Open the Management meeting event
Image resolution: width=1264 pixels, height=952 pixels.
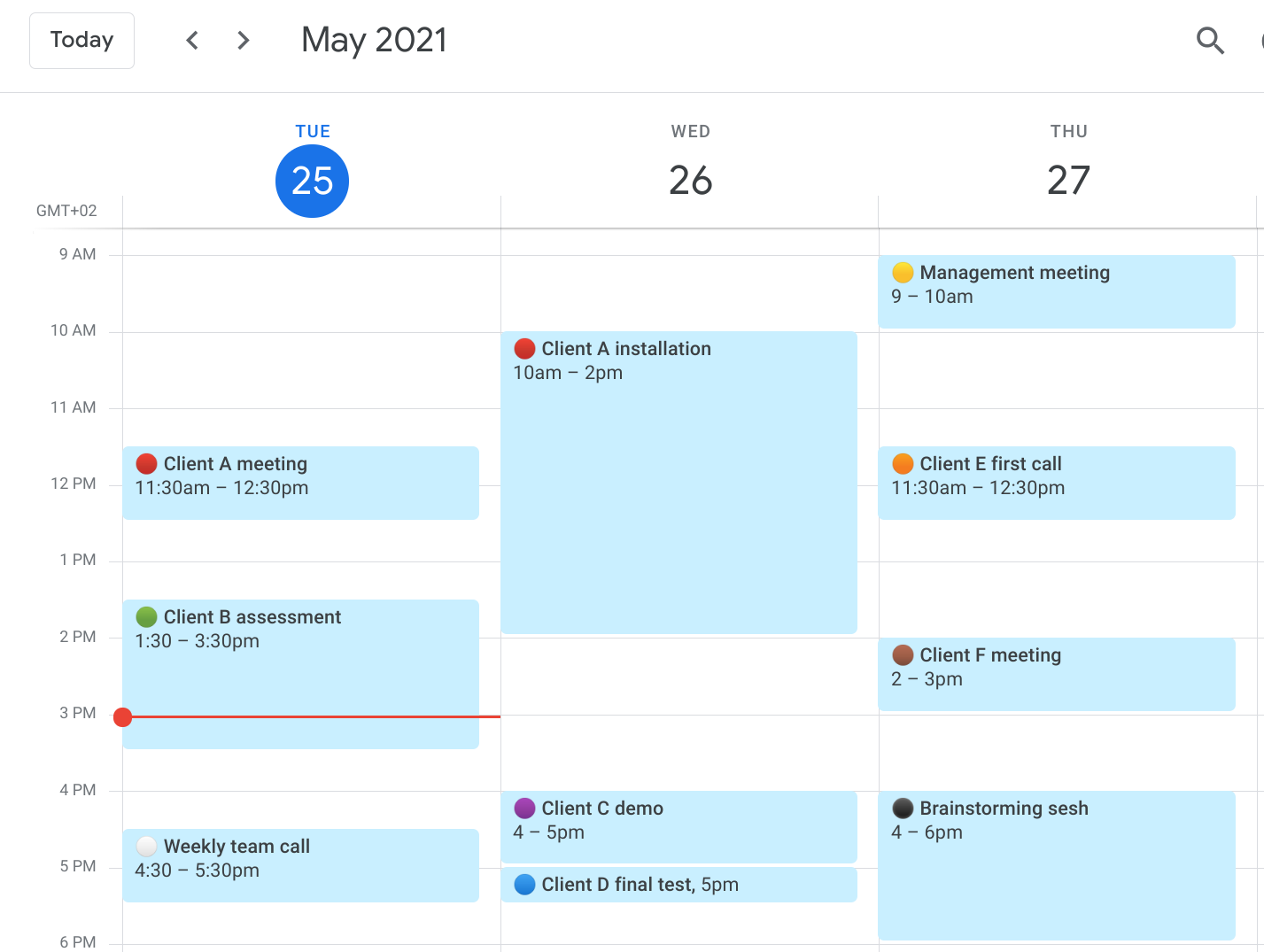[1057, 291]
